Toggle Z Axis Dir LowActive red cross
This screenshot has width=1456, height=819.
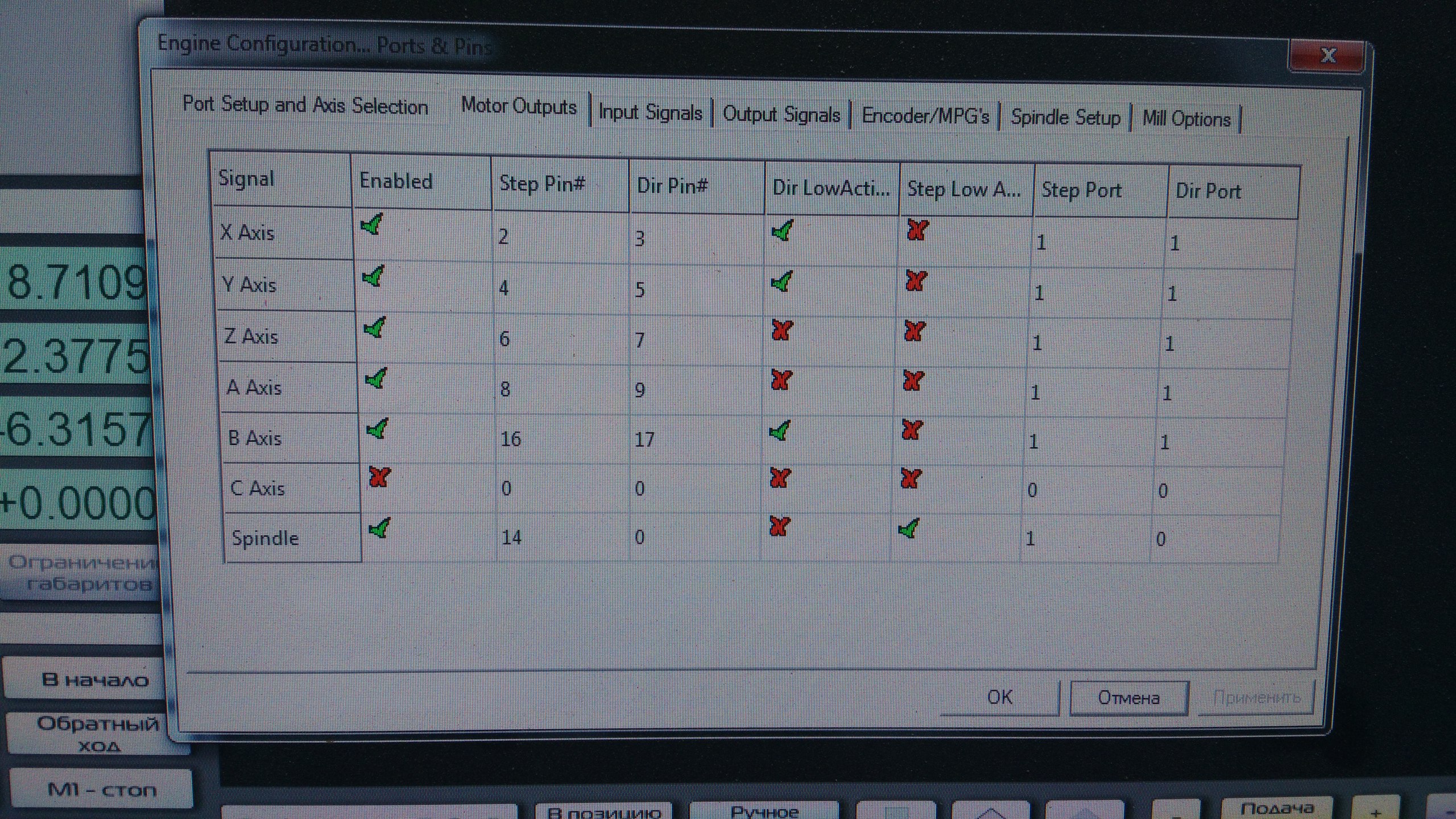[x=782, y=330]
